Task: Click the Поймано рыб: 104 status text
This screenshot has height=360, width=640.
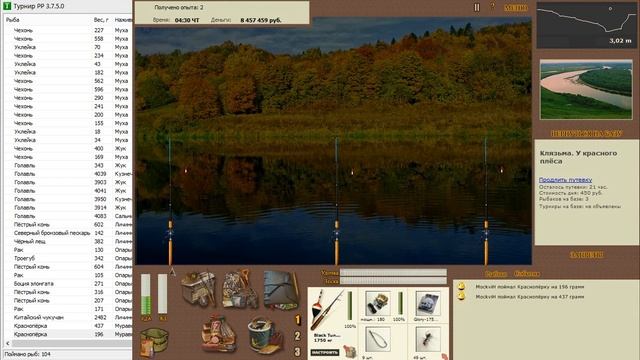Action: (27, 354)
